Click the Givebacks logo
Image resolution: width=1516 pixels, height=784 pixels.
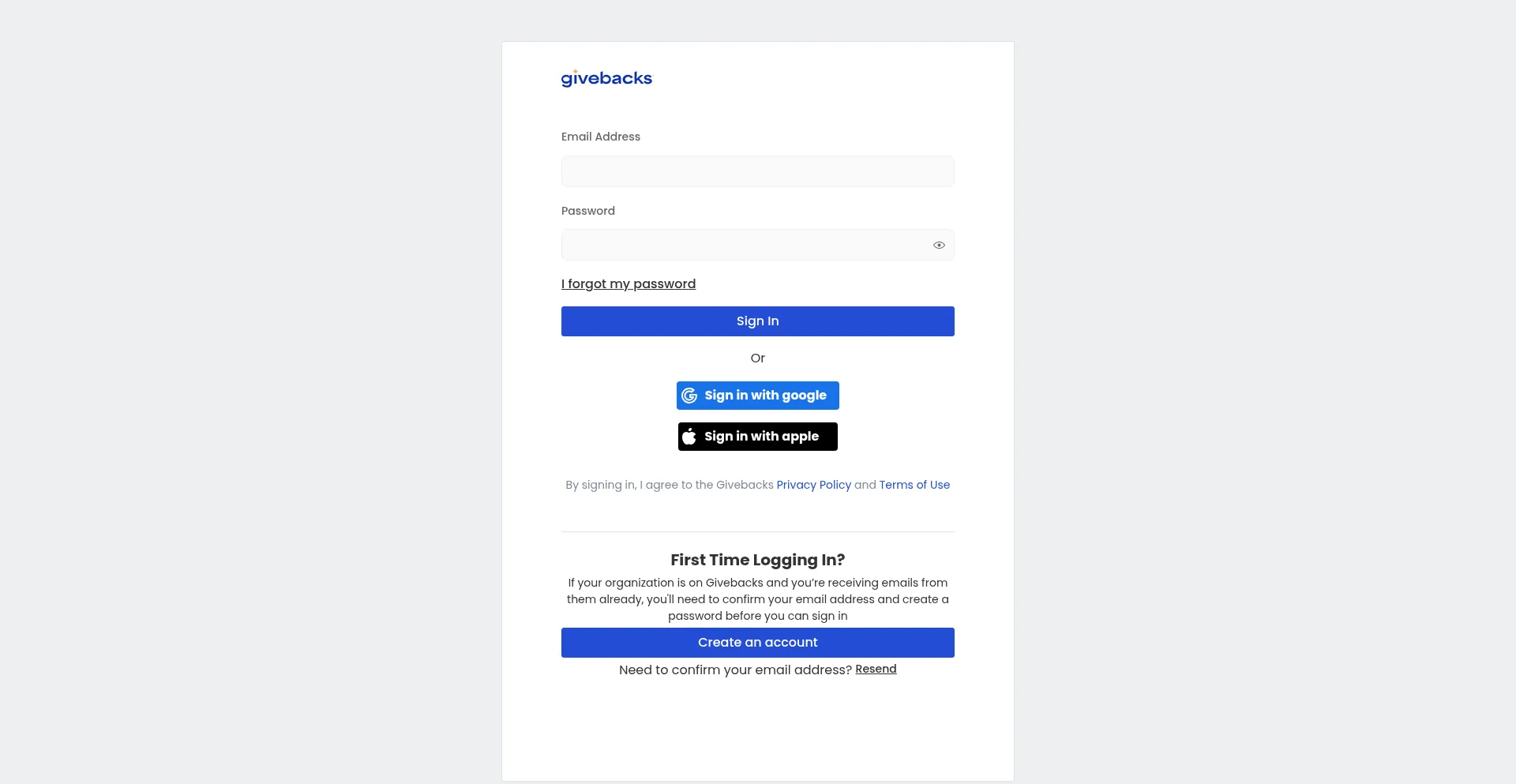point(606,78)
